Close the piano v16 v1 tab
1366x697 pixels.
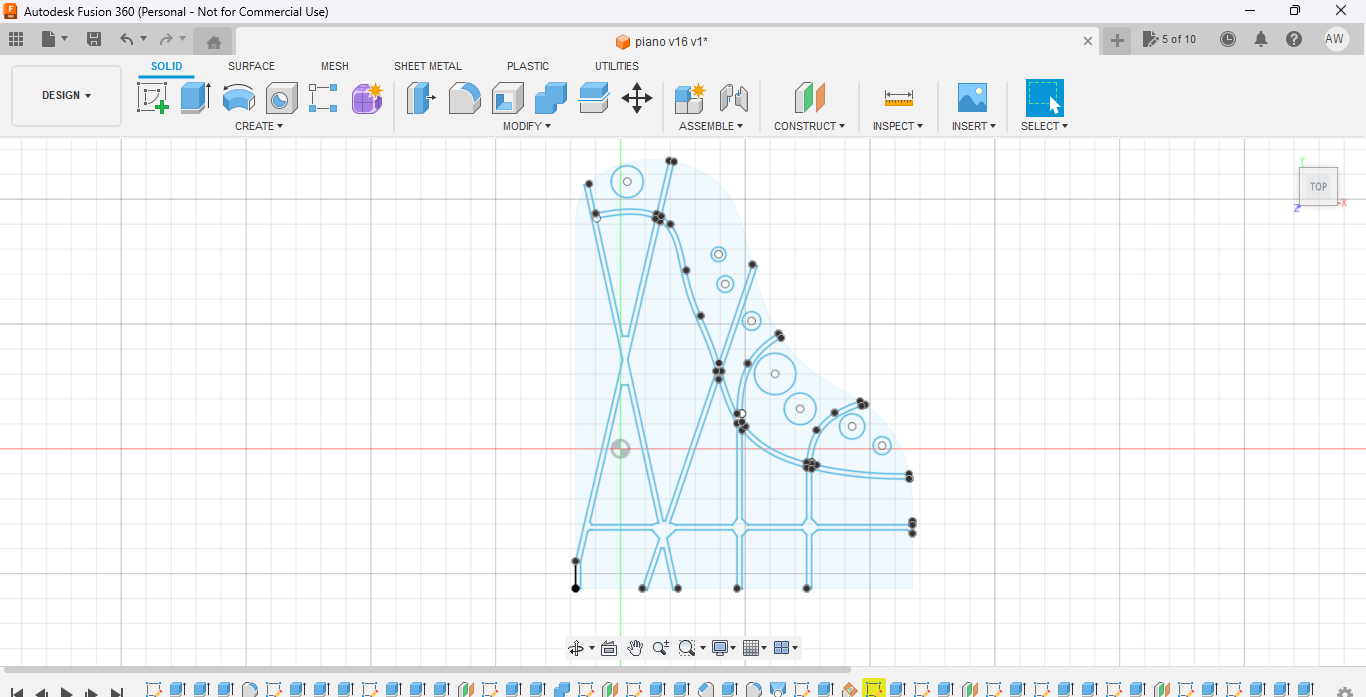coord(1088,41)
